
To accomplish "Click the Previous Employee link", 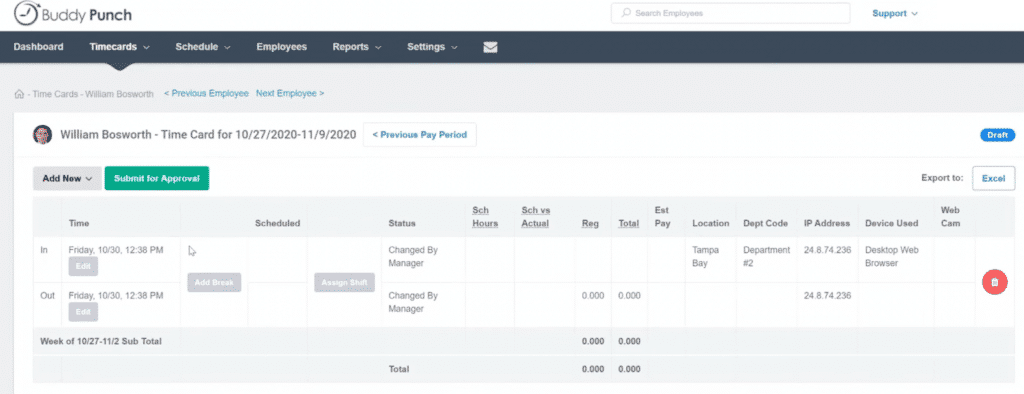I will click(x=206, y=93).
